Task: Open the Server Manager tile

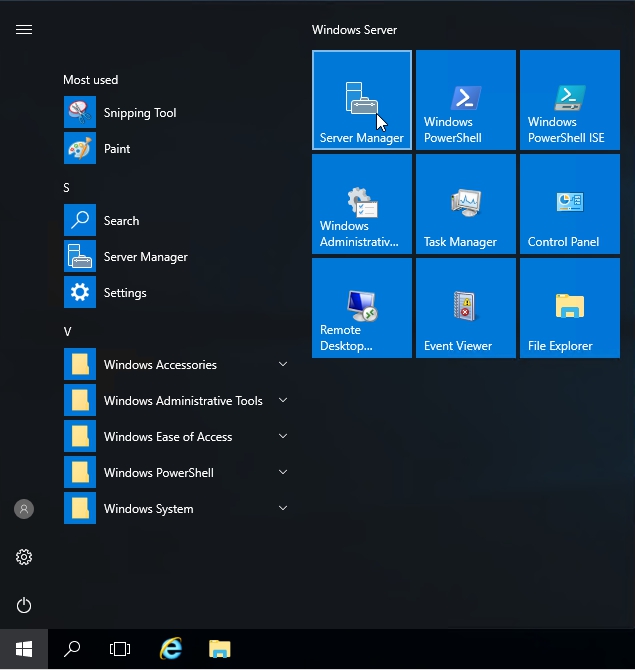Action: point(361,100)
